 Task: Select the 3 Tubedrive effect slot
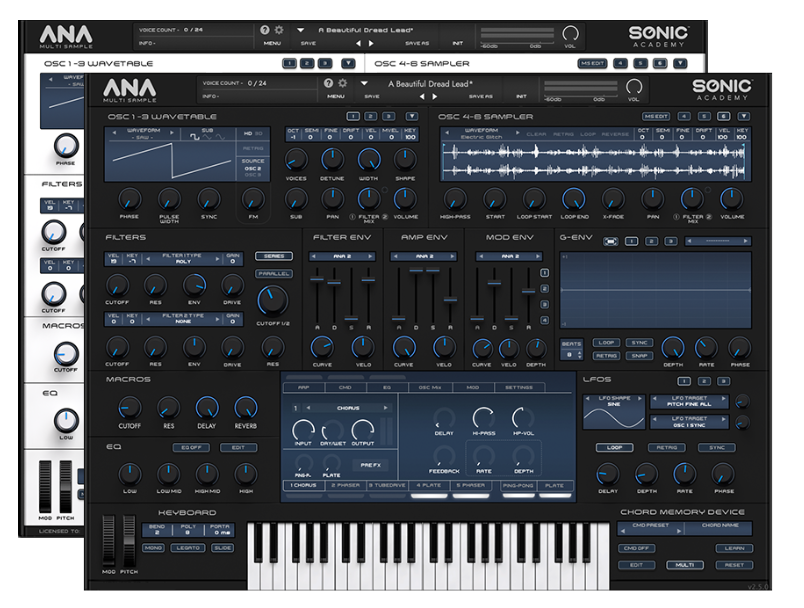pos(387,485)
